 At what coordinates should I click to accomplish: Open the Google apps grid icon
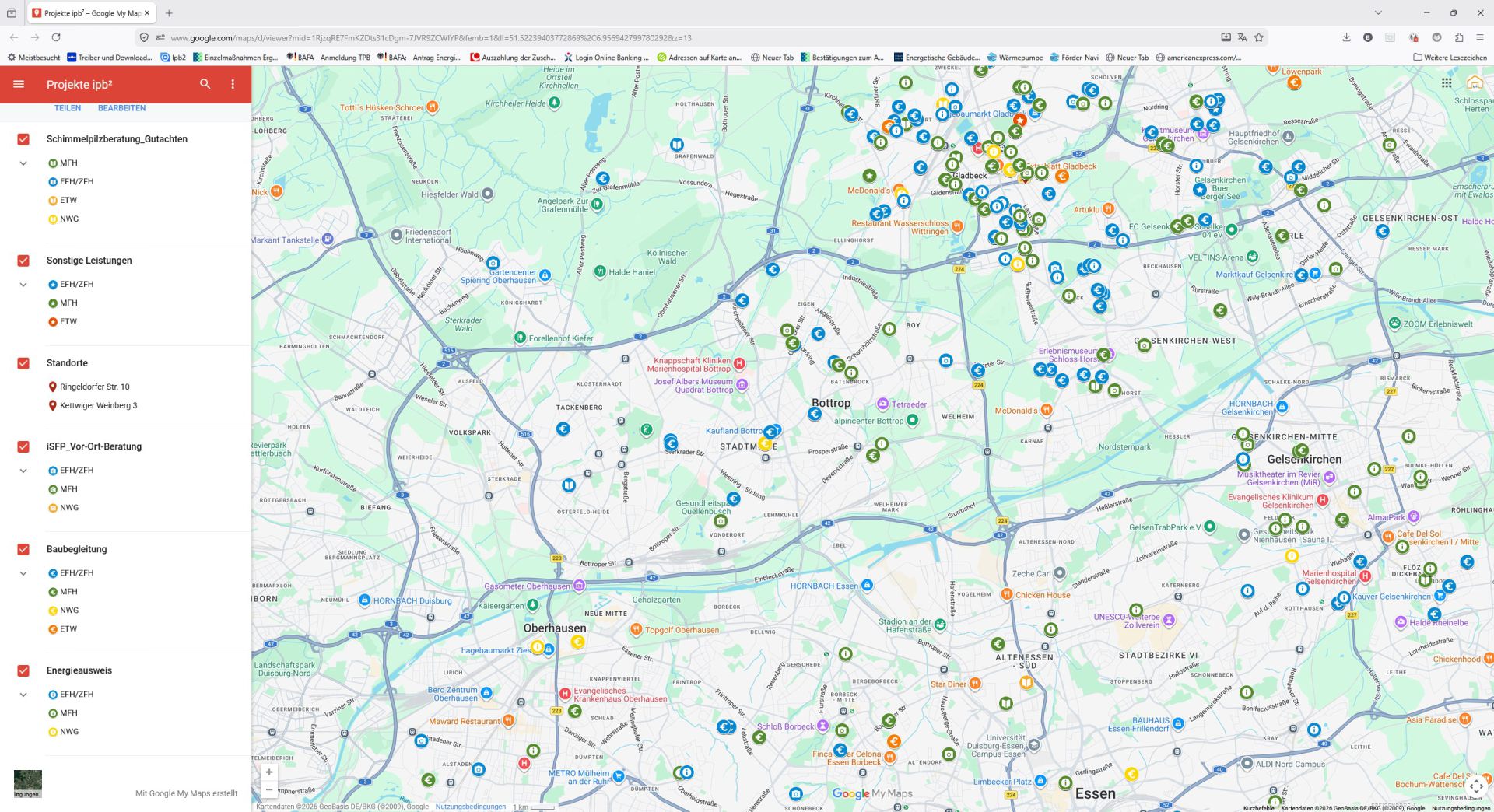pyautogui.click(x=1447, y=83)
